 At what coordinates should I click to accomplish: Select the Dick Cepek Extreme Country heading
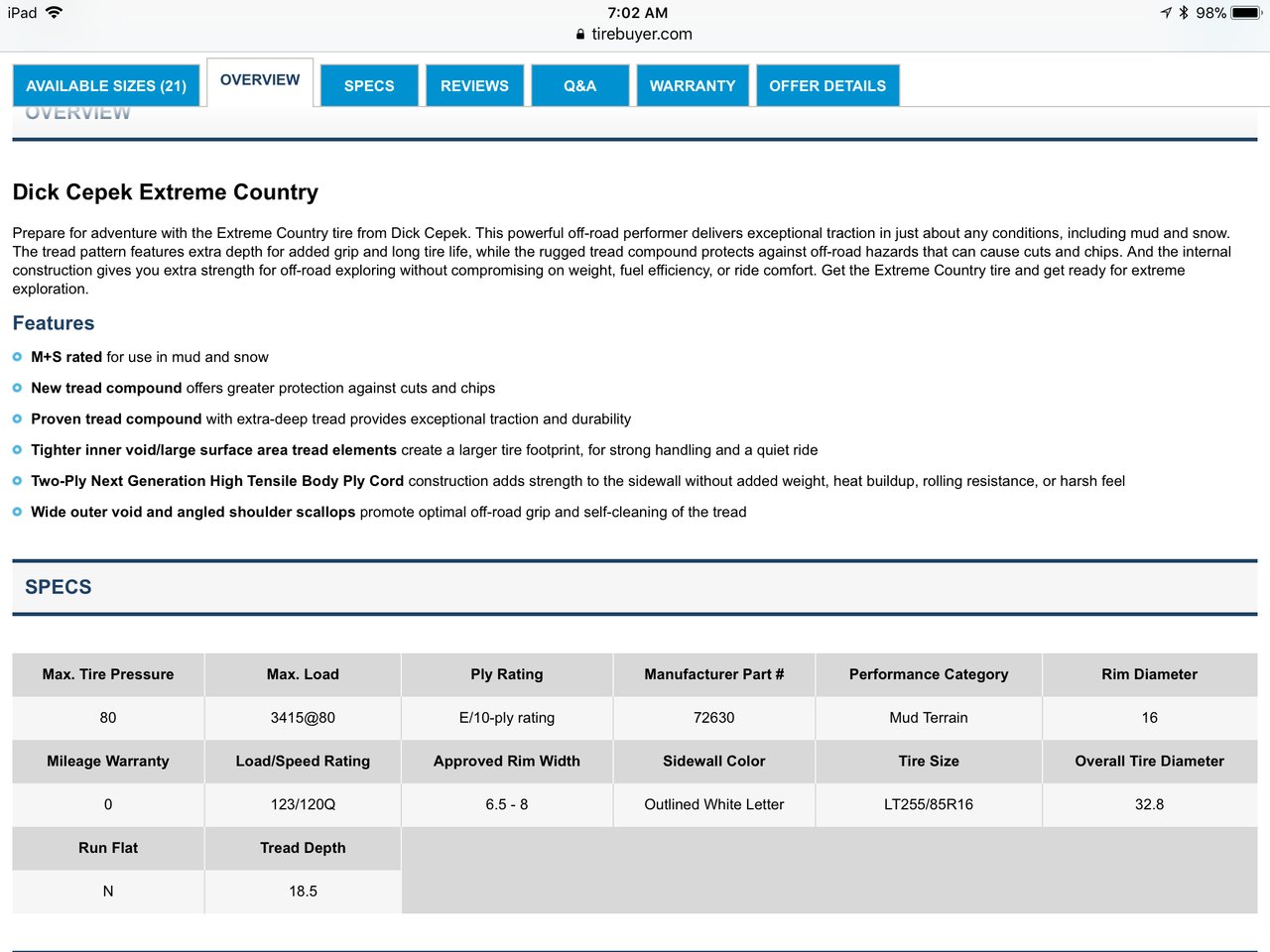[x=166, y=192]
